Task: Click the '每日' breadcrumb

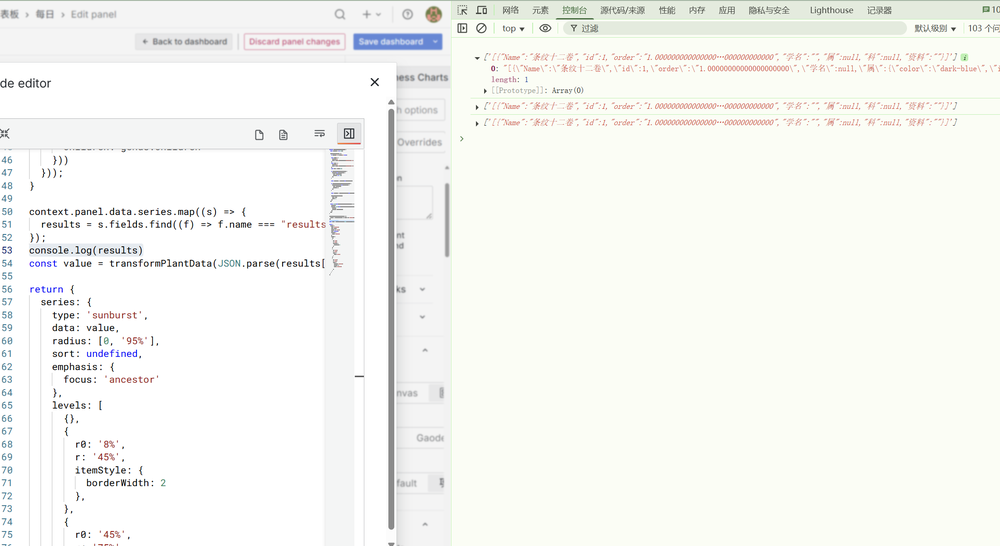Action: [x=45, y=14]
